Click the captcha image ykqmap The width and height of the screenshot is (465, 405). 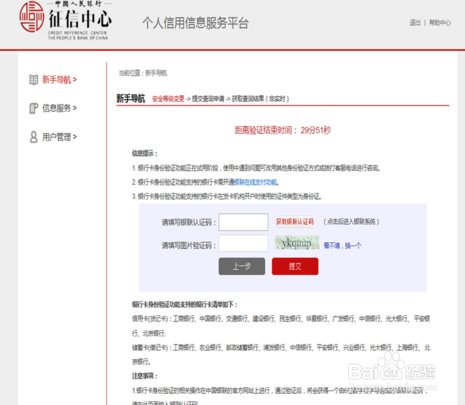pos(297,243)
